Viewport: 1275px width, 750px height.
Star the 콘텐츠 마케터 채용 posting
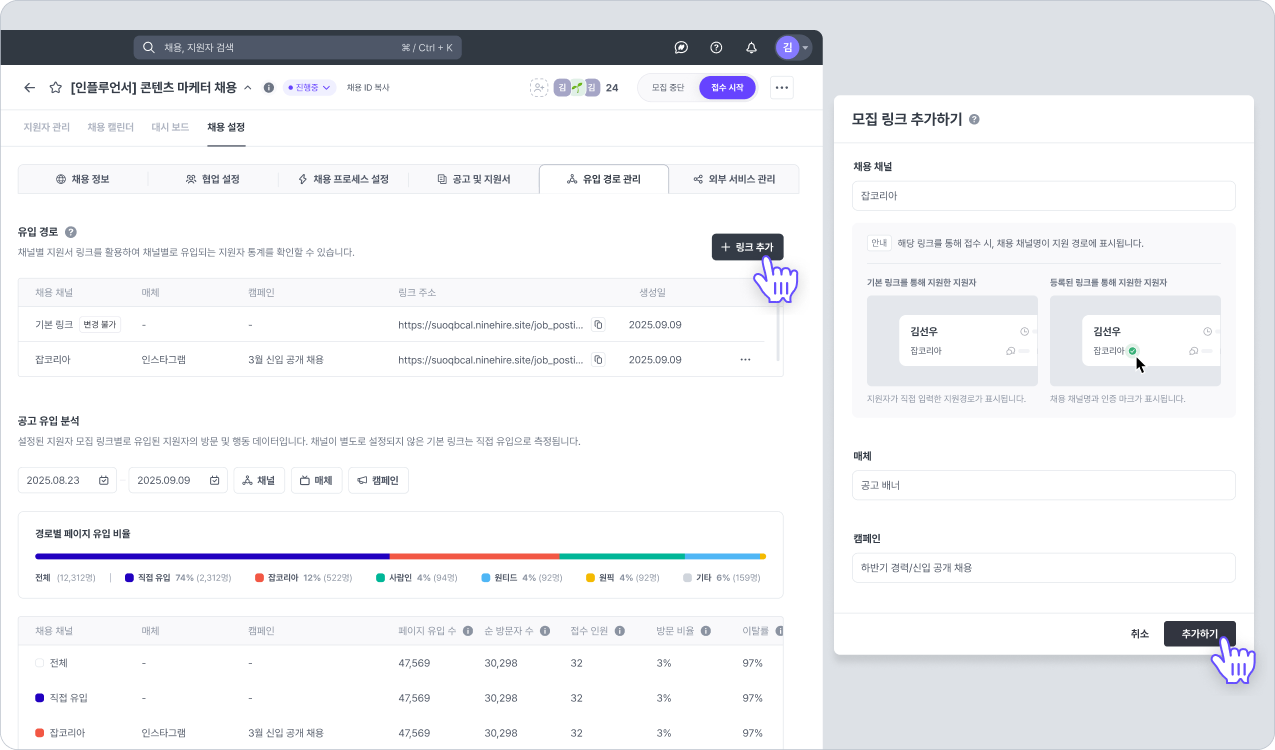pyautogui.click(x=56, y=88)
